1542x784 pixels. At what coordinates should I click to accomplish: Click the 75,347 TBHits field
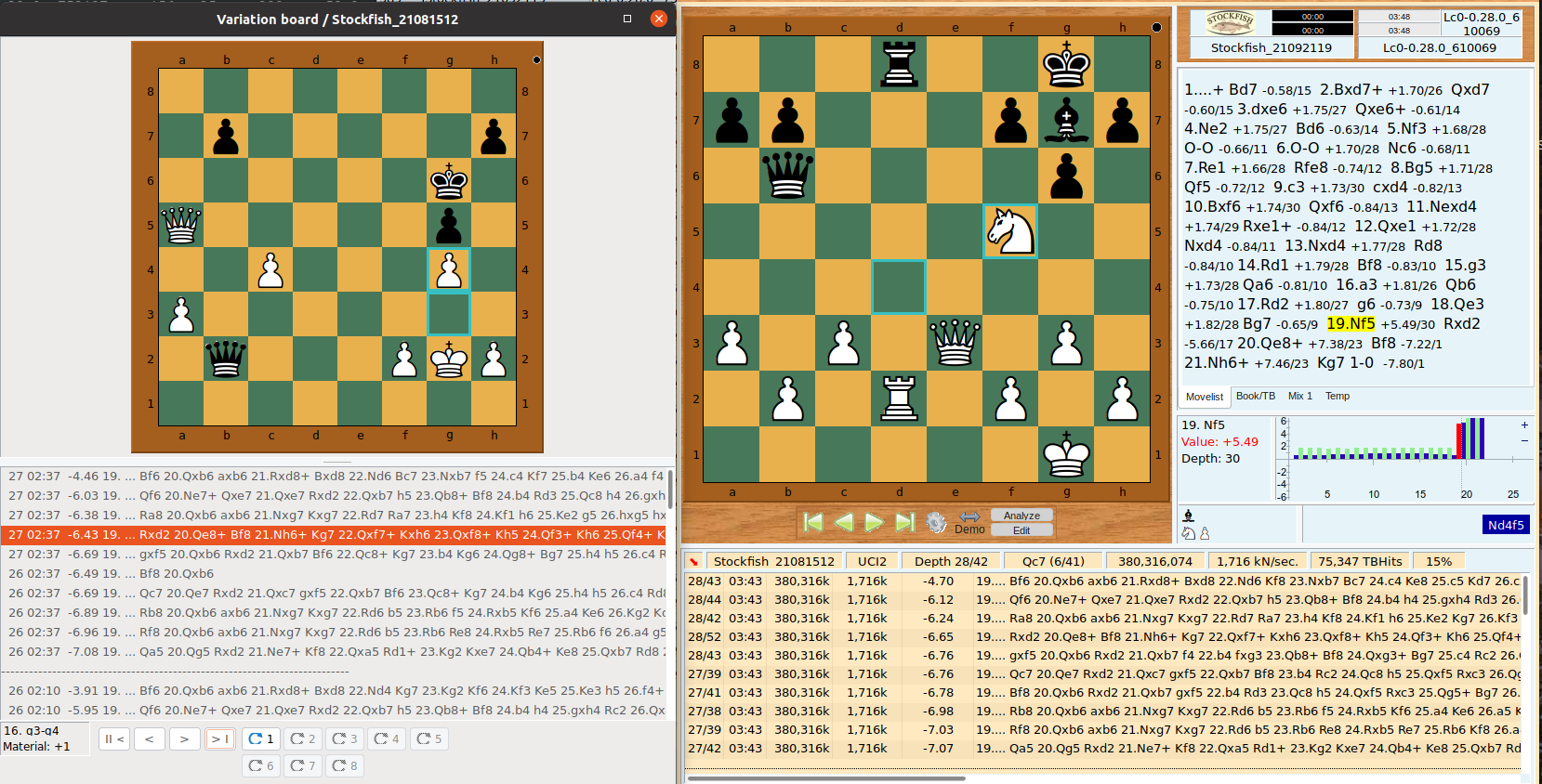point(1360,561)
